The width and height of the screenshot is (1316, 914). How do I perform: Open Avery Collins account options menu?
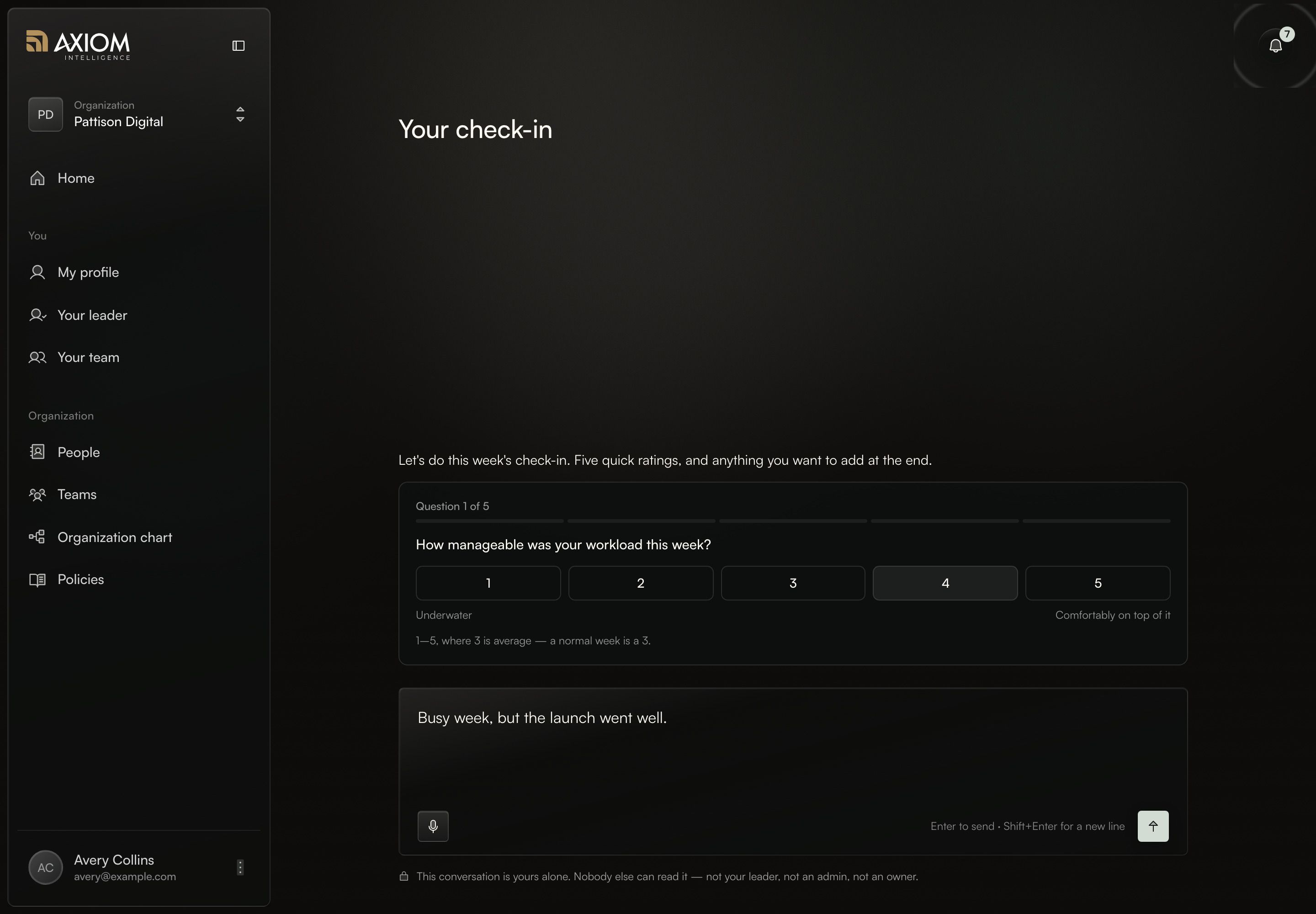pyautogui.click(x=240, y=867)
